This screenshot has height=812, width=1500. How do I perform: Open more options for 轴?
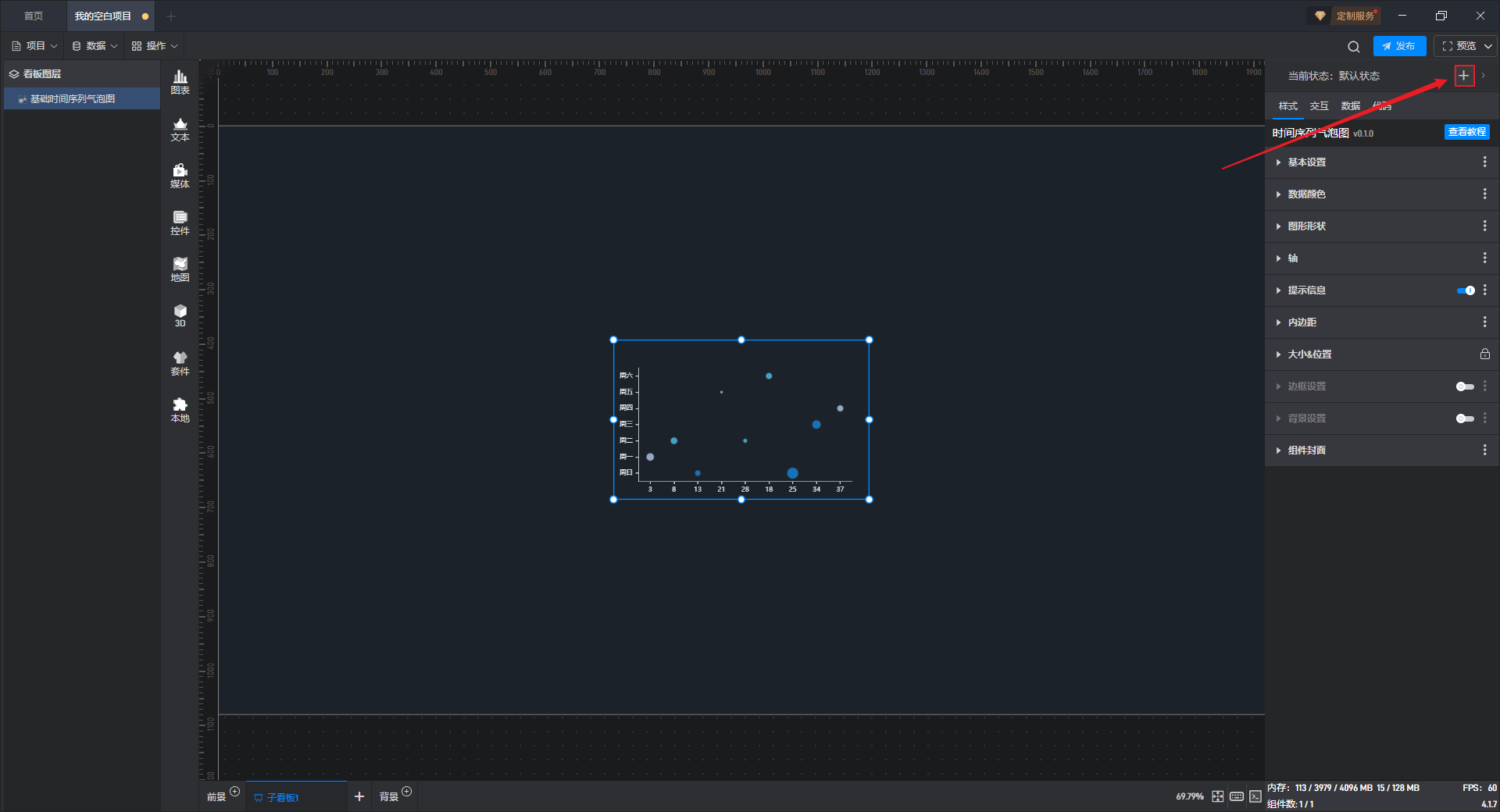pyautogui.click(x=1484, y=258)
